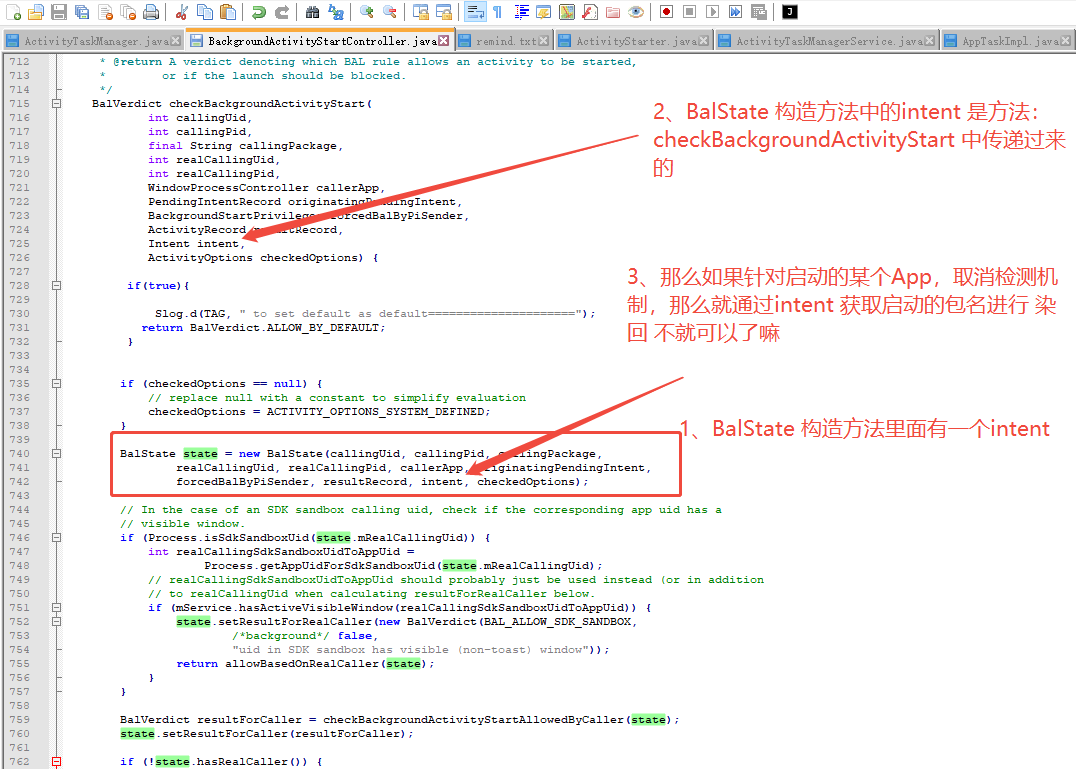Open folder as workspace icon
The image size is (1076, 769).
coord(613,12)
